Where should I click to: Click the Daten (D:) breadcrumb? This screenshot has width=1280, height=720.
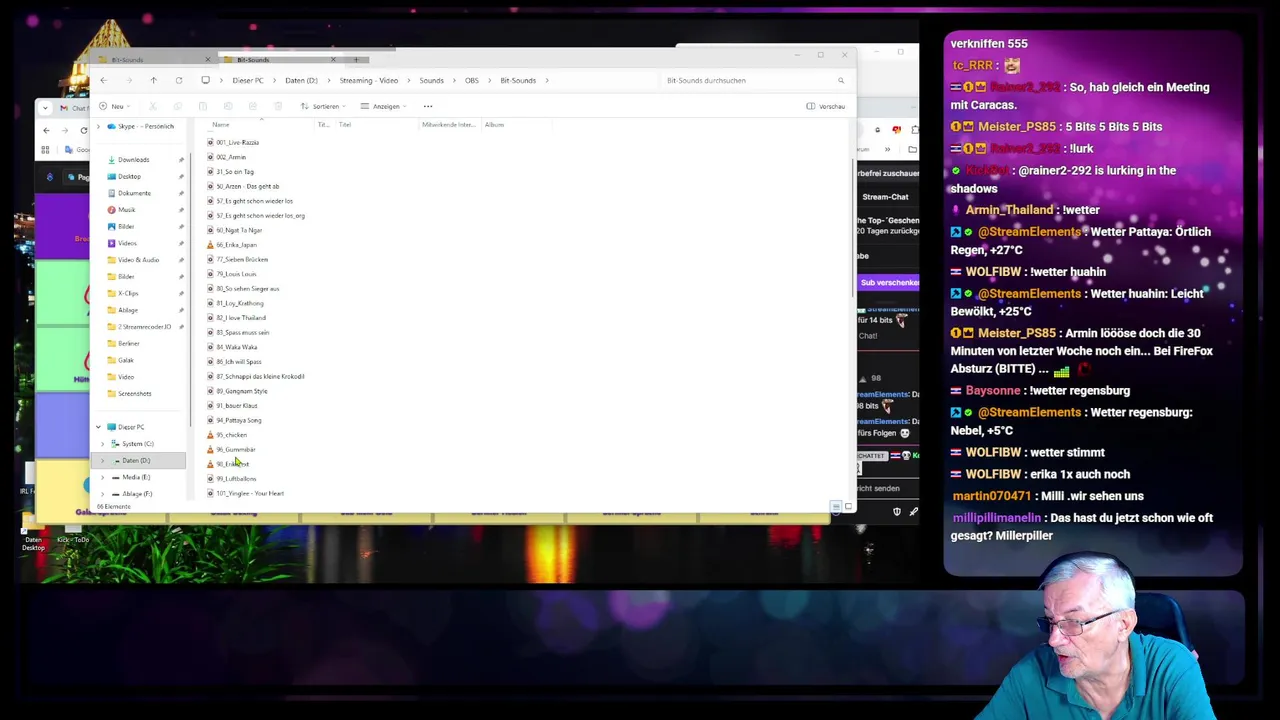pos(301,80)
